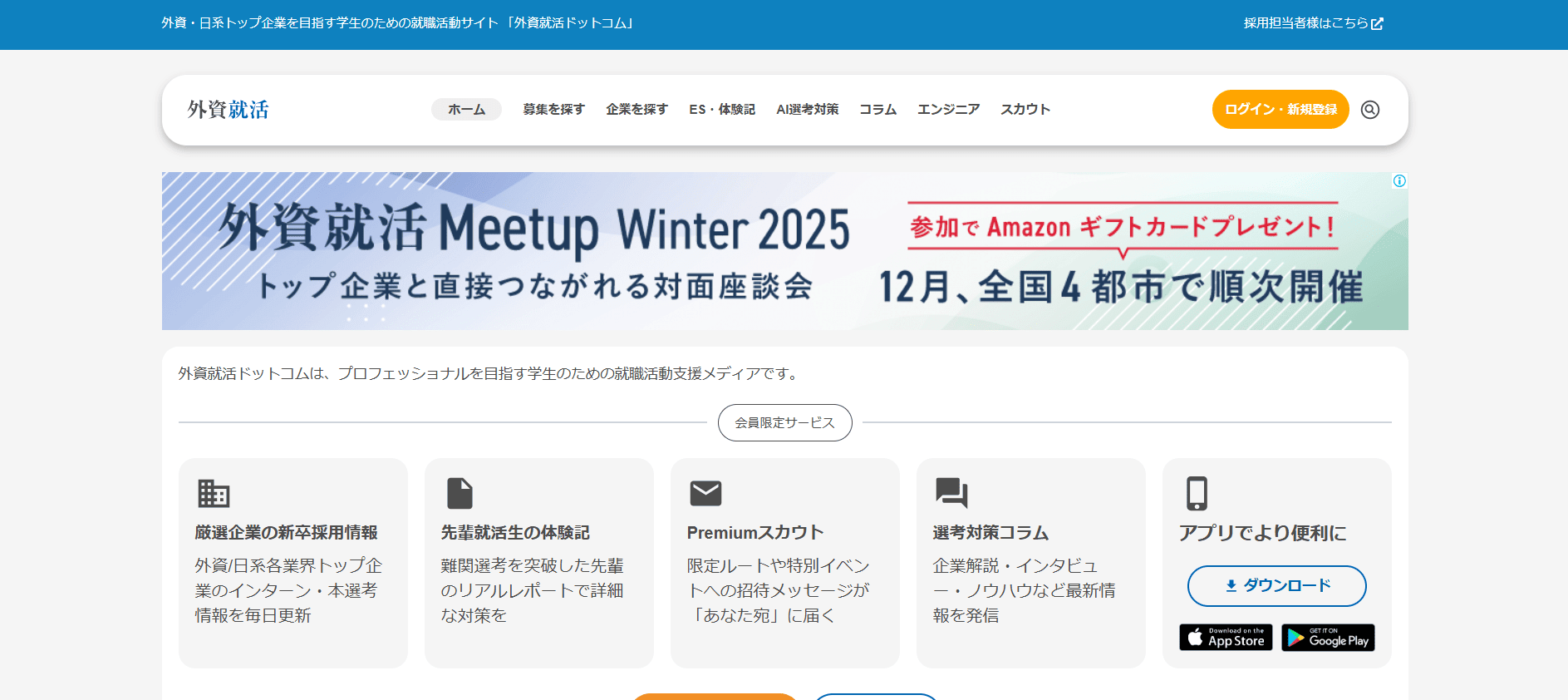Click the intro sentence starting 外資就活ドットコムは
The image size is (1568, 700).
click(490, 374)
